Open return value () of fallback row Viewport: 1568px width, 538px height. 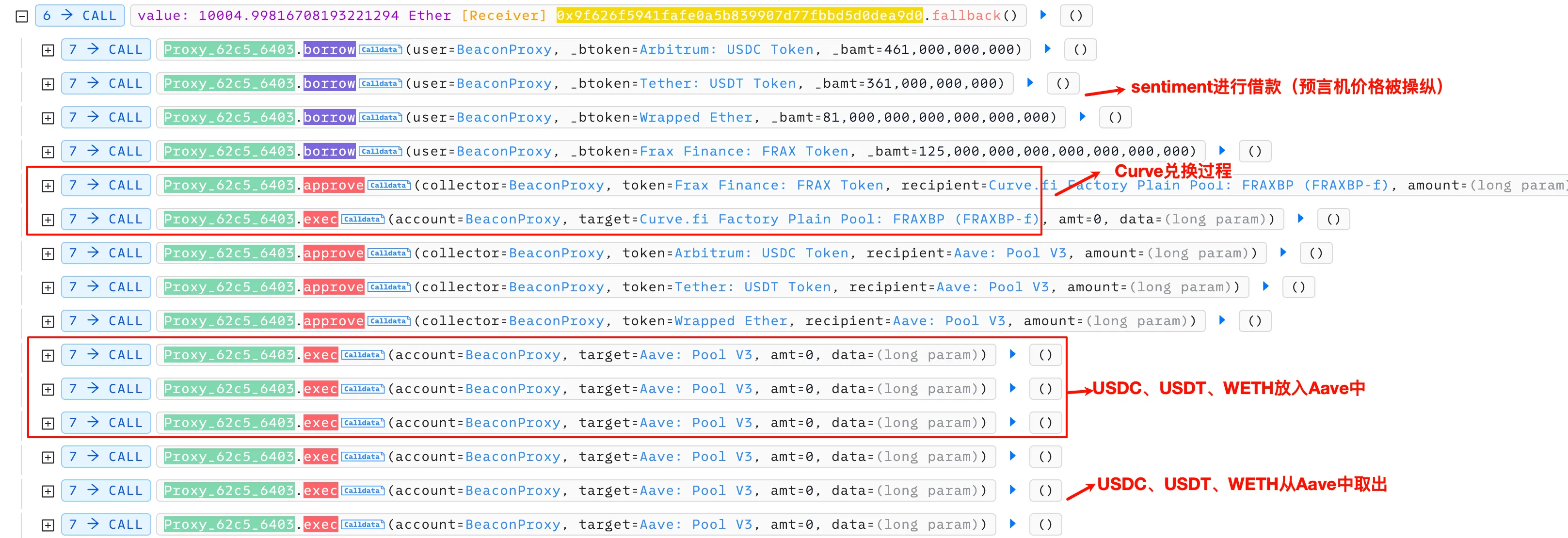[x=1076, y=16]
